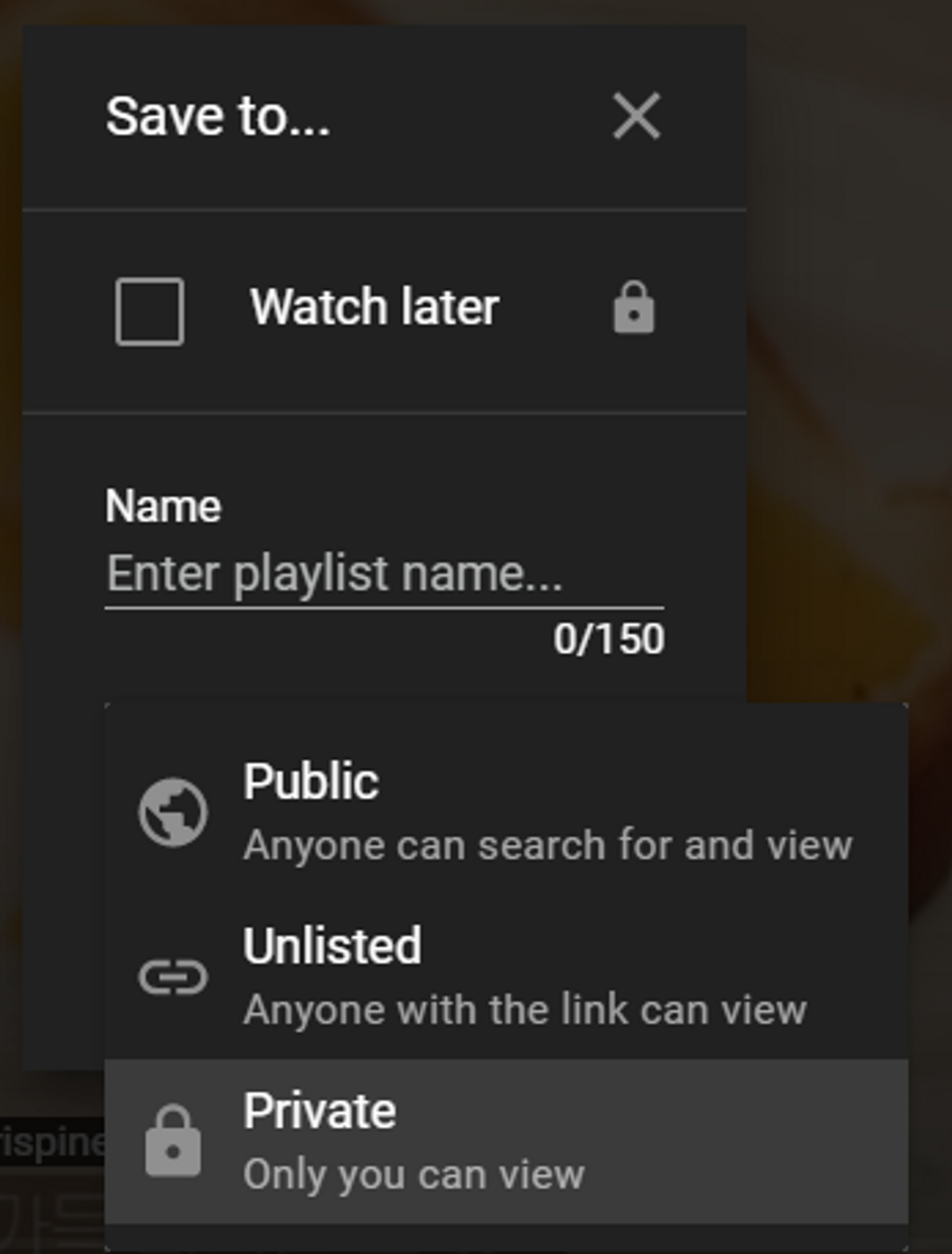The image size is (952, 1254).
Task: Select Unlisted privacy option
Action: pos(507,977)
